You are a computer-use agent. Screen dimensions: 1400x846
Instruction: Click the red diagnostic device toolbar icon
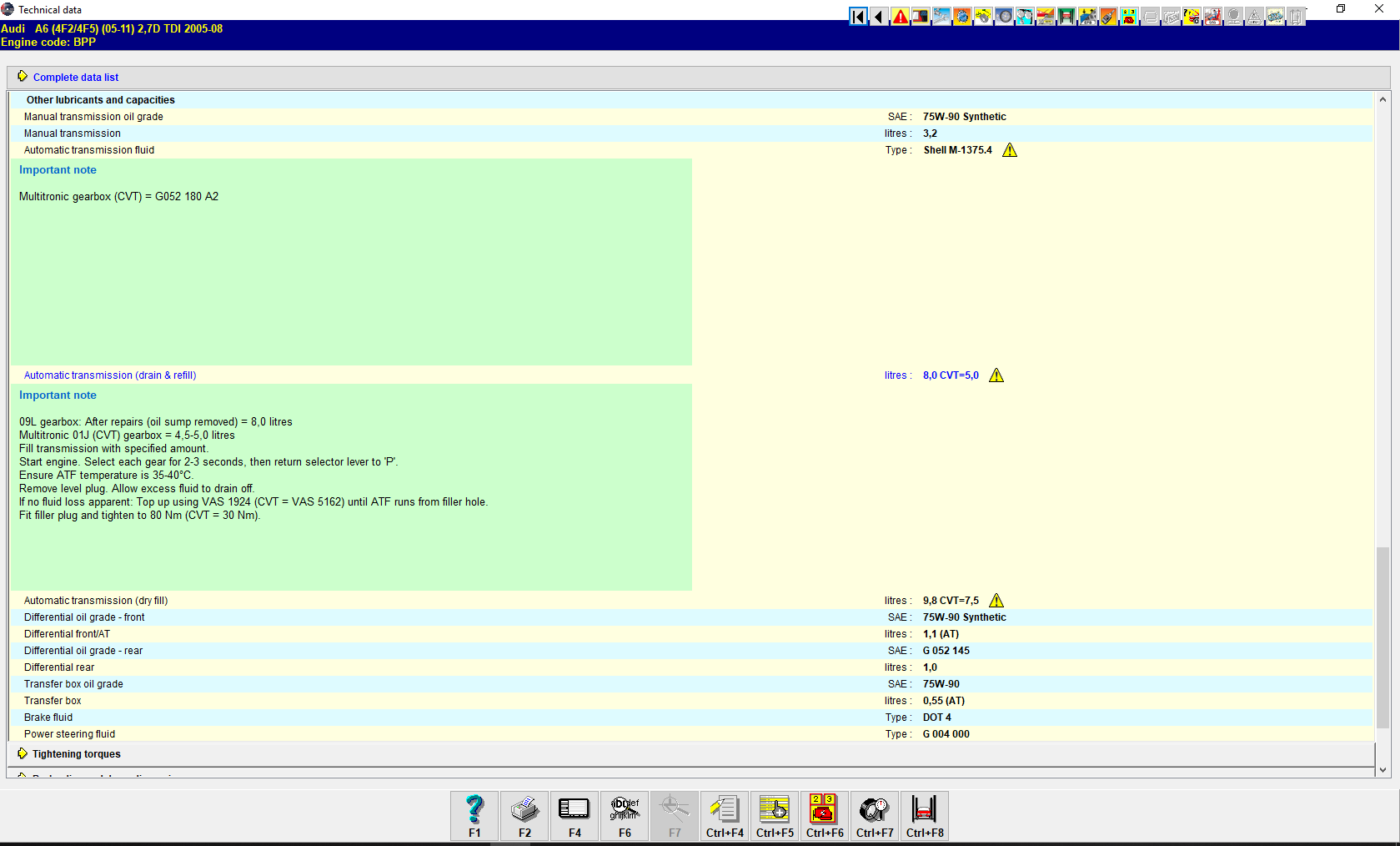coord(921,17)
